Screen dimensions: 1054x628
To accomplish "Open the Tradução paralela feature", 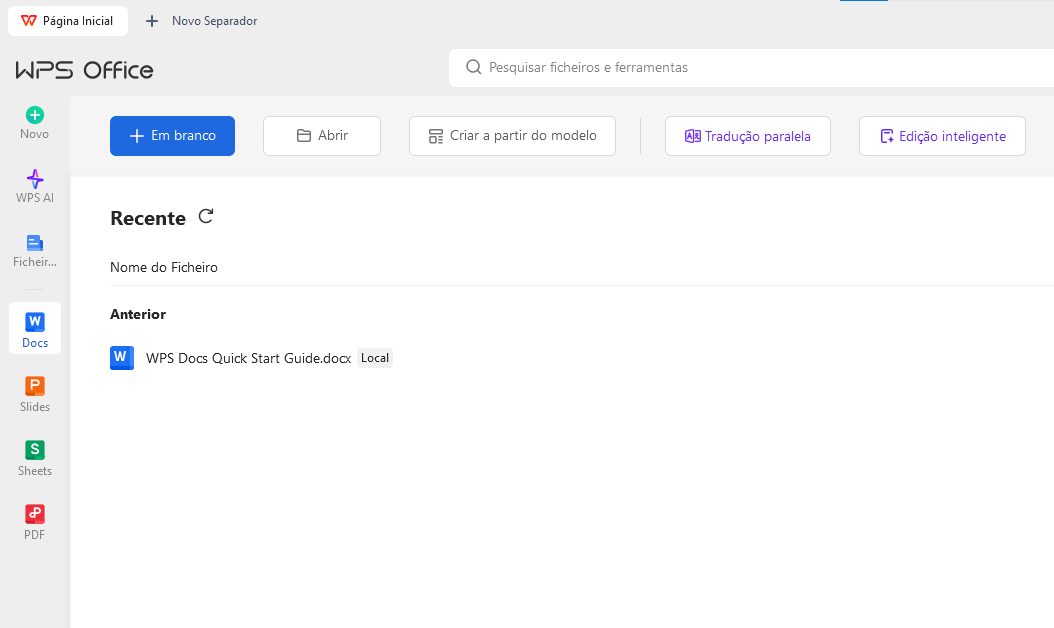I will click(747, 136).
